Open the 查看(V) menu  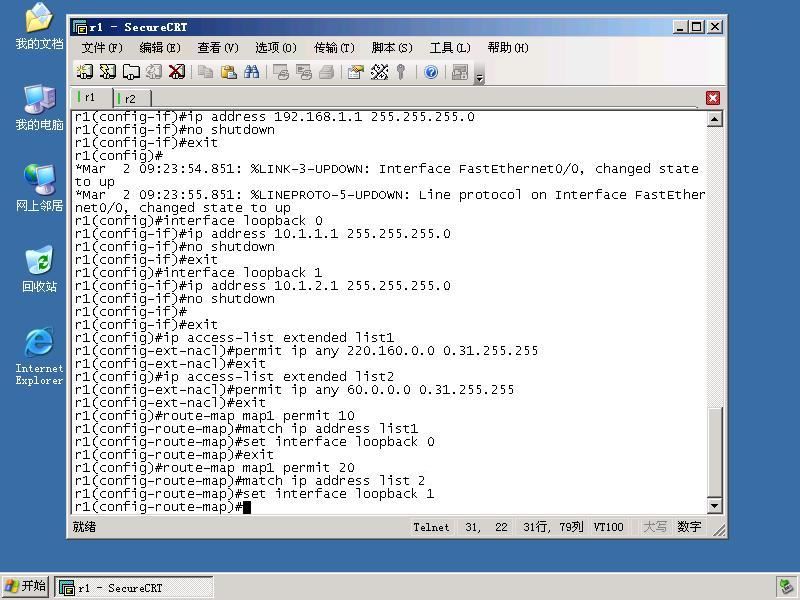[x=218, y=48]
